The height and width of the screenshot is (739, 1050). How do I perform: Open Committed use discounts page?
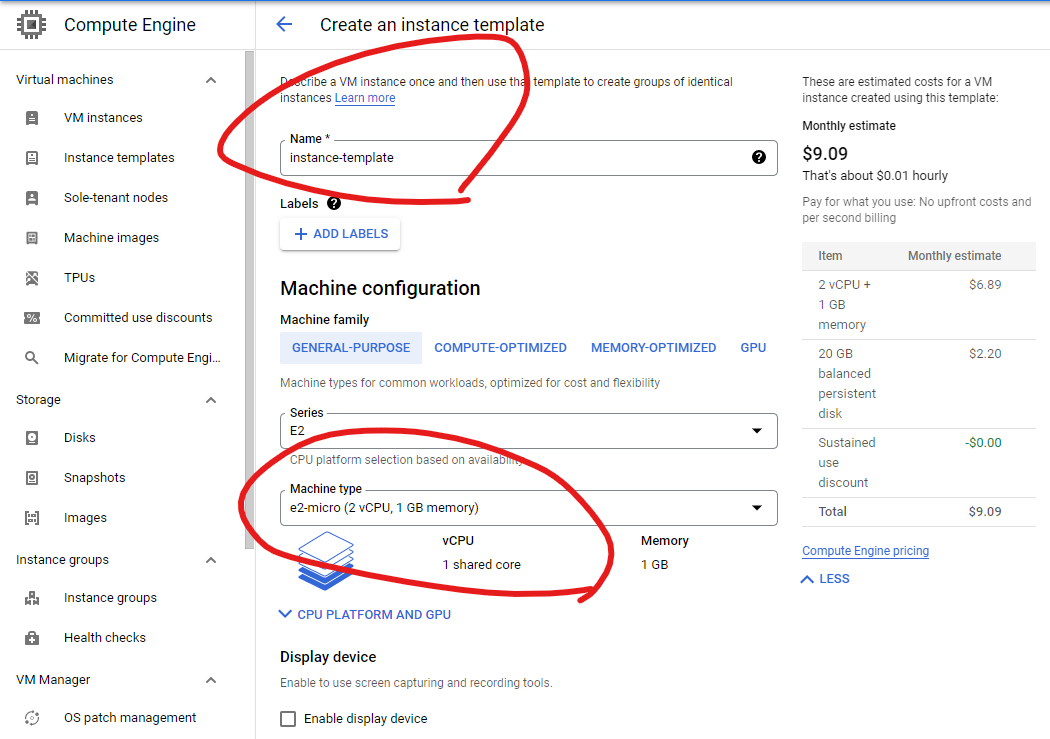tap(138, 318)
